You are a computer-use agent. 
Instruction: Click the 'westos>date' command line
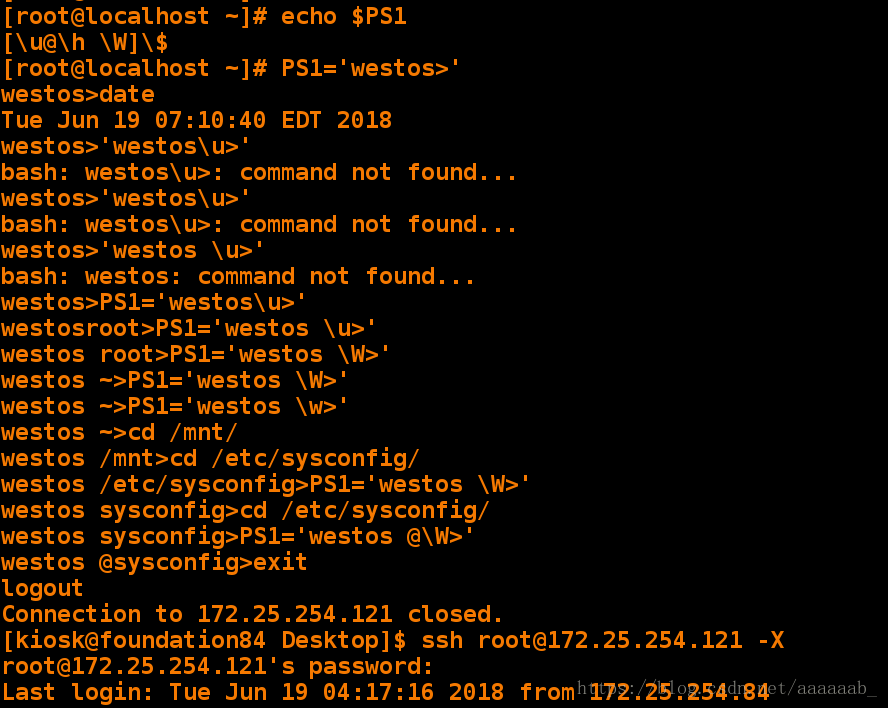point(78,94)
